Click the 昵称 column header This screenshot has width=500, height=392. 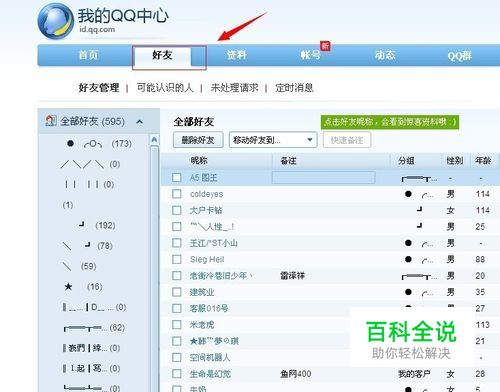tap(199, 161)
